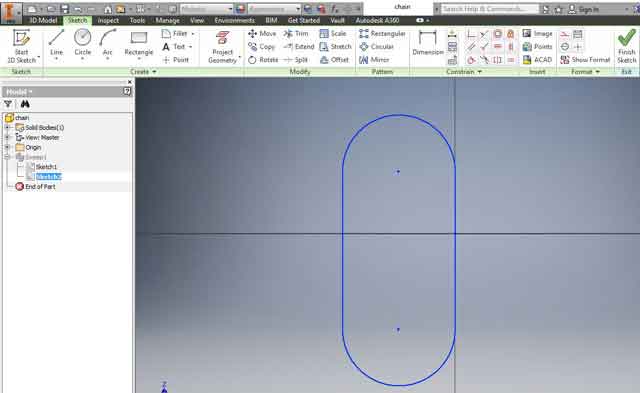Open the Text dropdown arrow
The height and width of the screenshot is (393, 640).
[190, 47]
